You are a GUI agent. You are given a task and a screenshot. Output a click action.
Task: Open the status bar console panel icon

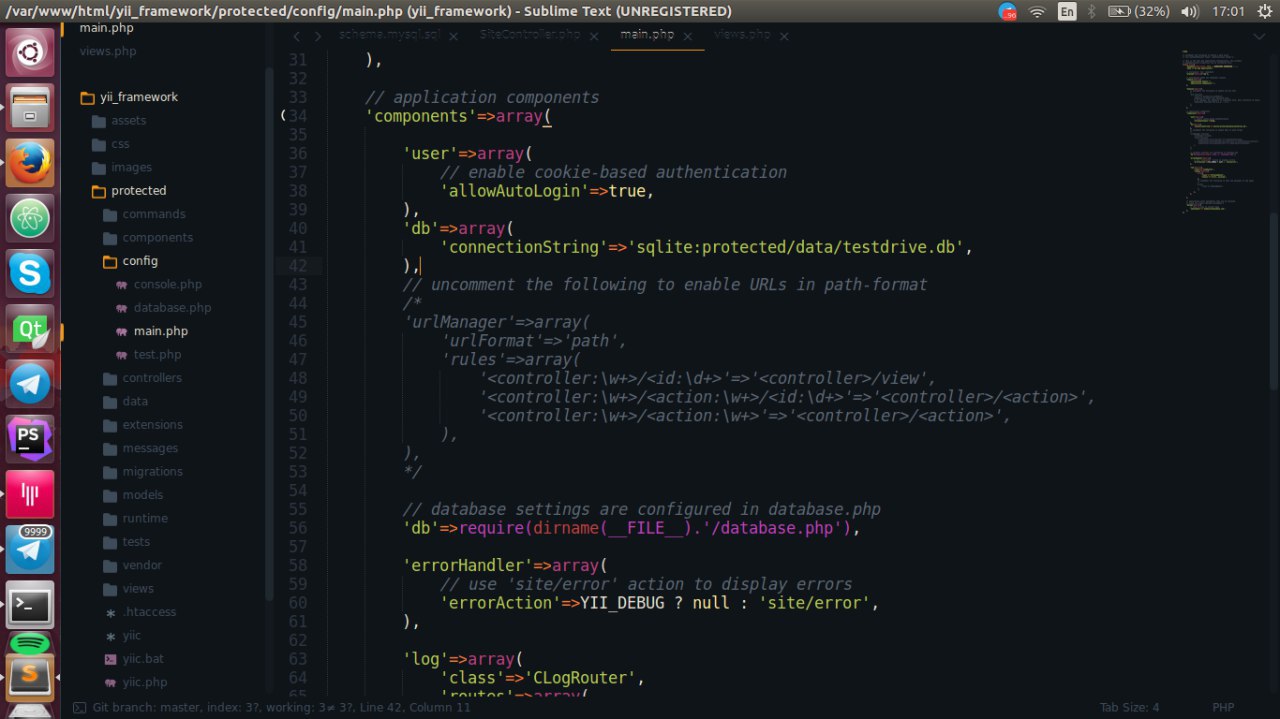(79, 707)
